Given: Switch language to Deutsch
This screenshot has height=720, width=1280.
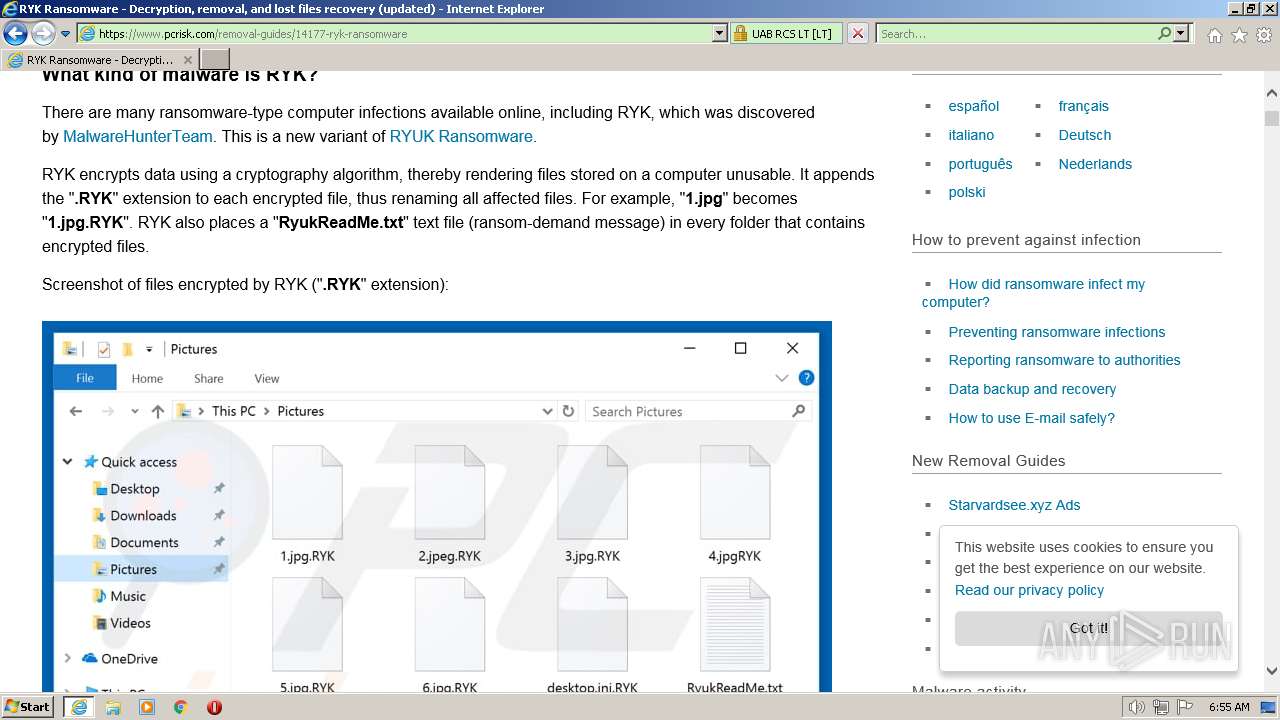Looking at the screenshot, I should [1085, 135].
